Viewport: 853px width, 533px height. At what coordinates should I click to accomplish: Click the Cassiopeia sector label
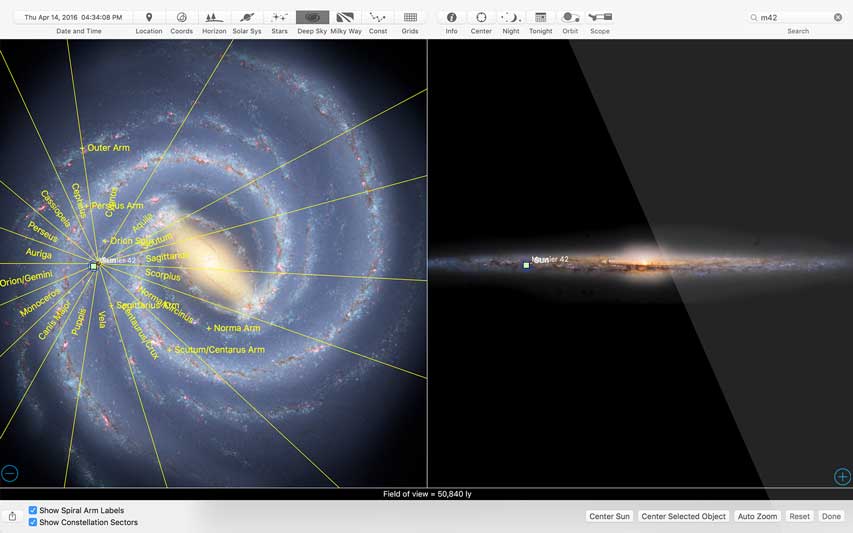pos(55,208)
